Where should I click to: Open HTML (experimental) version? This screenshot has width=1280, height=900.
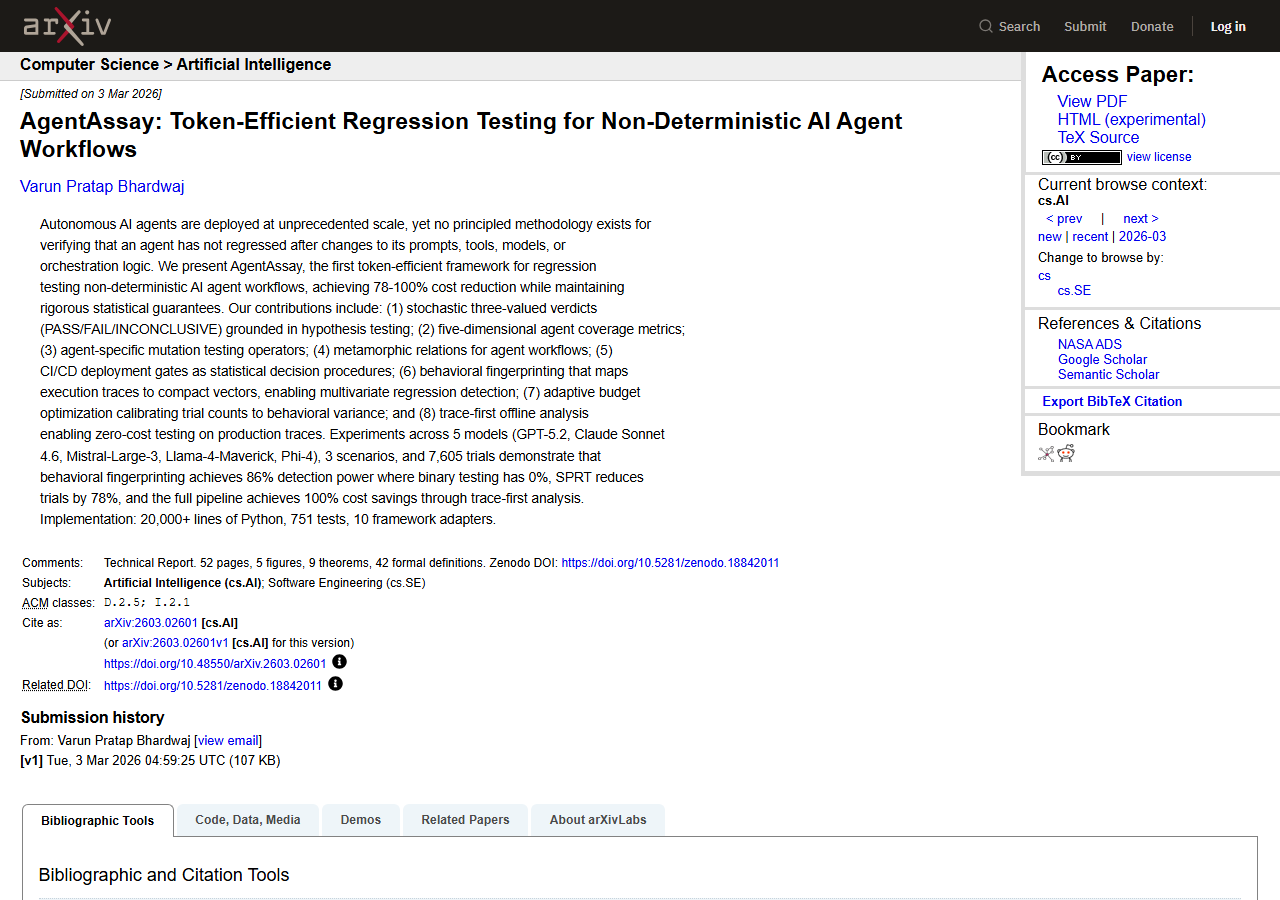pyautogui.click(x=1132, y=119)
